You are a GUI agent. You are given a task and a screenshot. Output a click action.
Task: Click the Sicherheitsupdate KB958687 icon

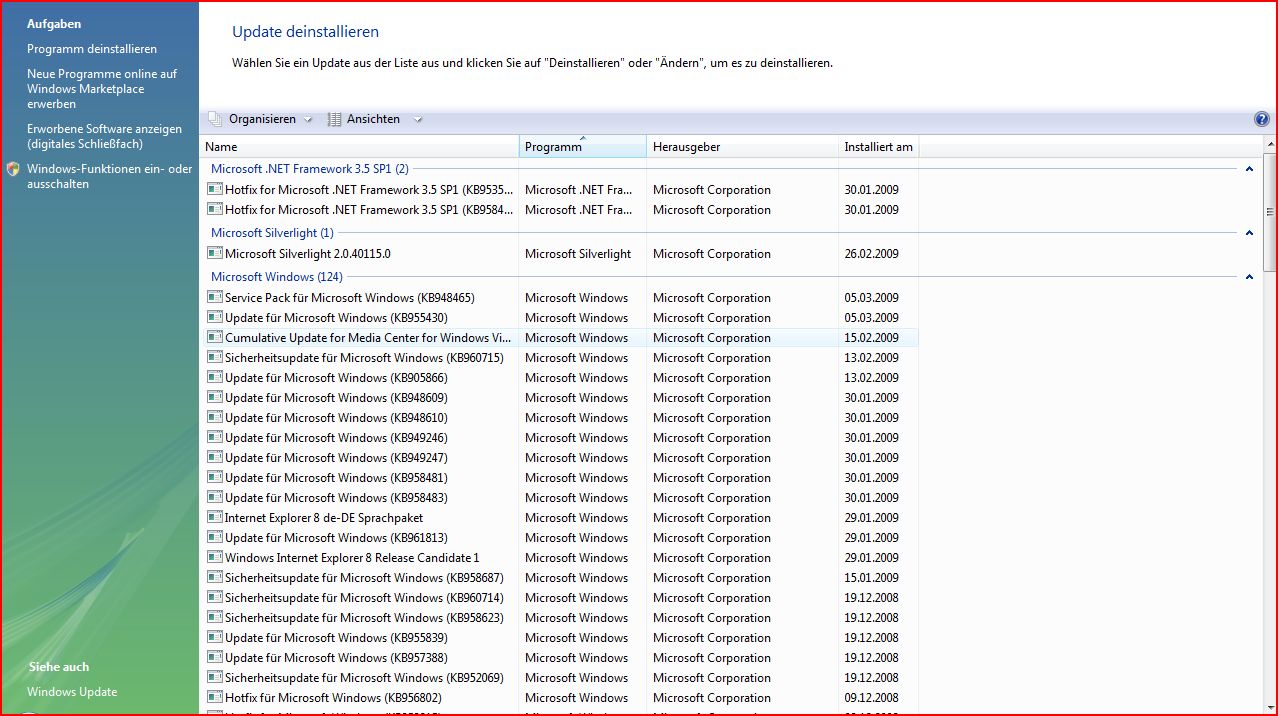point(214,577)
